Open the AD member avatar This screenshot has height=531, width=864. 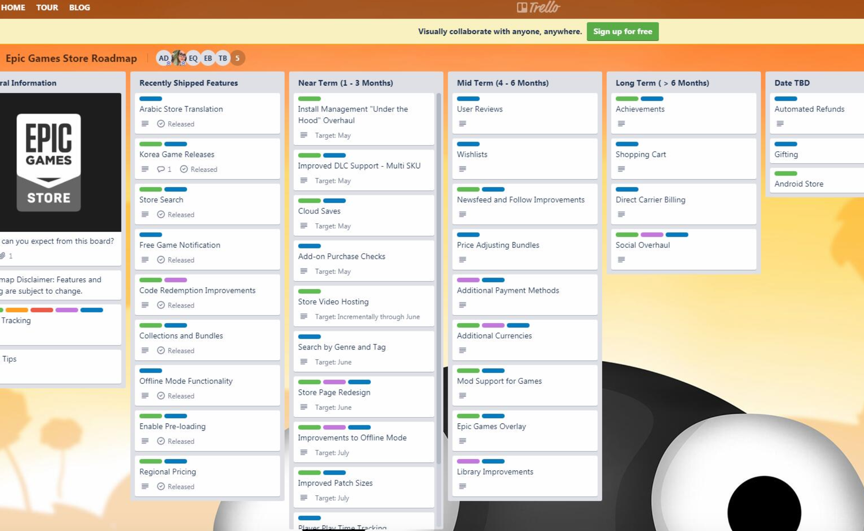point(164,58)
